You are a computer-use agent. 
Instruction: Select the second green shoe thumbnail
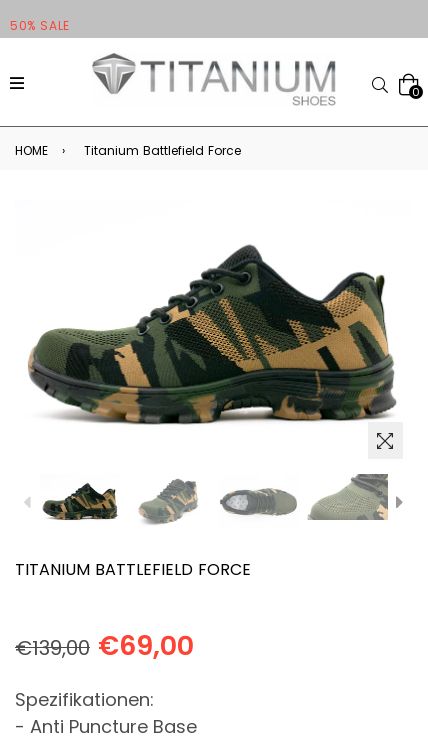click(x=168, y=500)
